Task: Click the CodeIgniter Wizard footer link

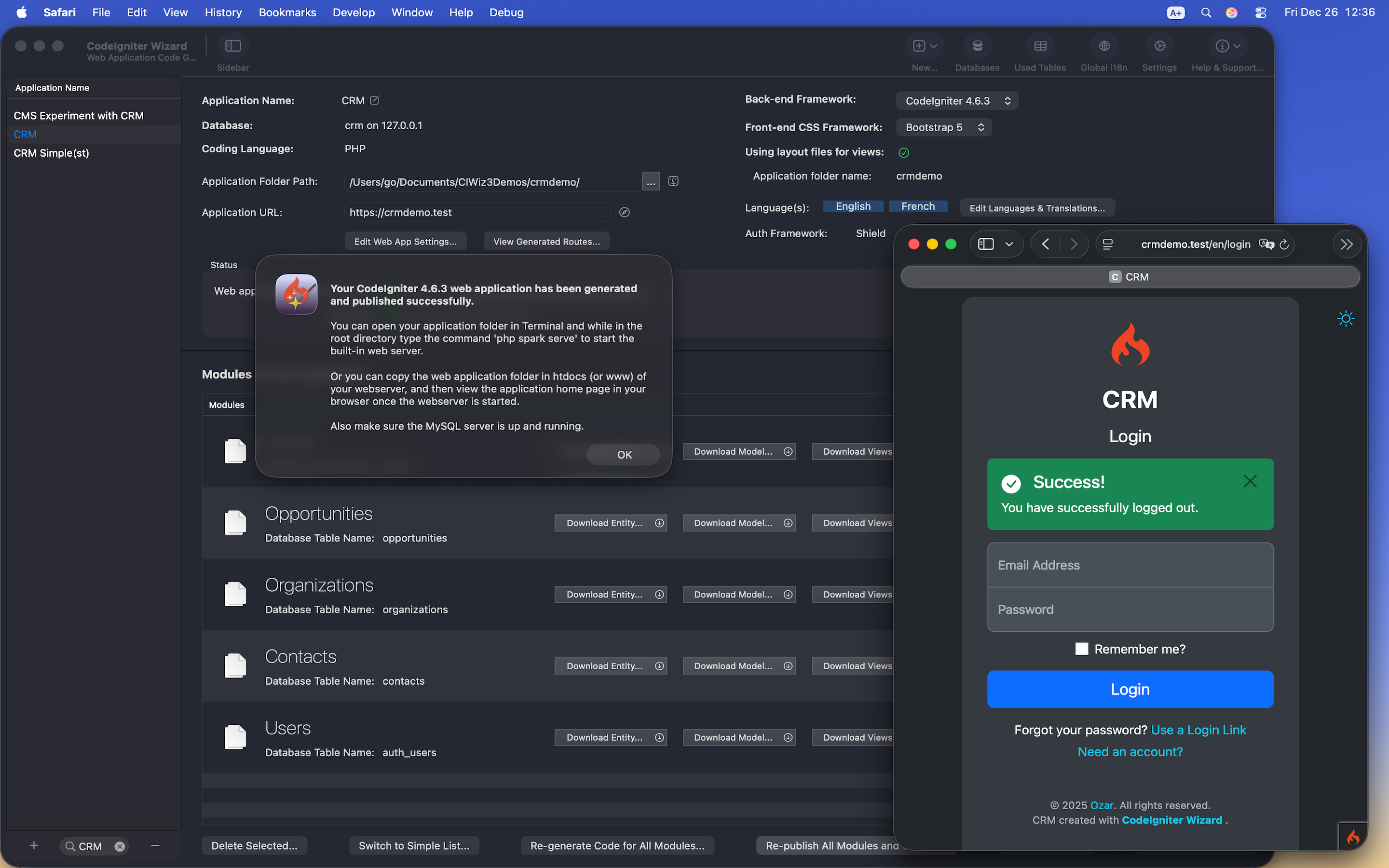Action: (1171, 820)
